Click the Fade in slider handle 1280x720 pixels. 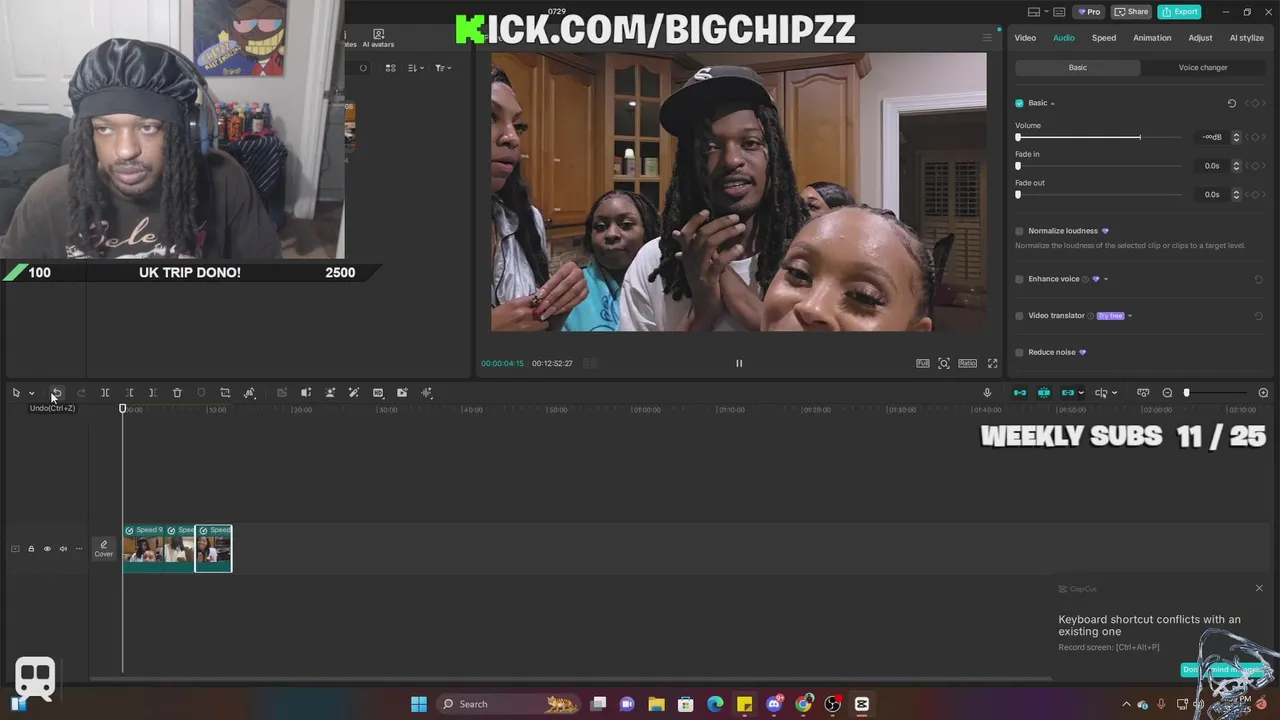pos(1018,166)
